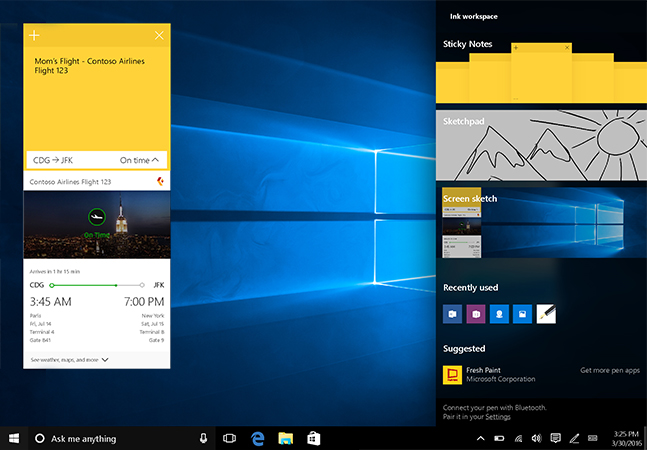The width and height of the screenshot is (647, 450).
Task: Click the 7:00 PM arrival time
Action: (x=144, y=302)
